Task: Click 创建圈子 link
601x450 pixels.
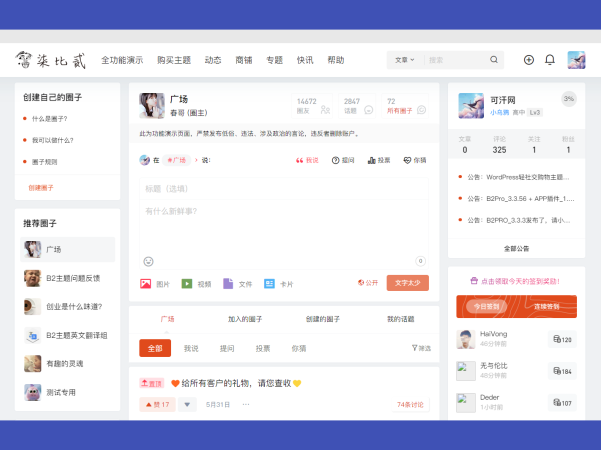Action: click(x=41, y=188)
